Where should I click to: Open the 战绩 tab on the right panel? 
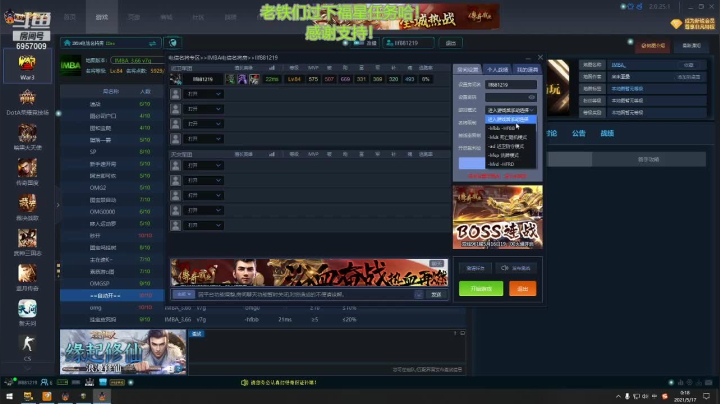click(x=607, y=133)
